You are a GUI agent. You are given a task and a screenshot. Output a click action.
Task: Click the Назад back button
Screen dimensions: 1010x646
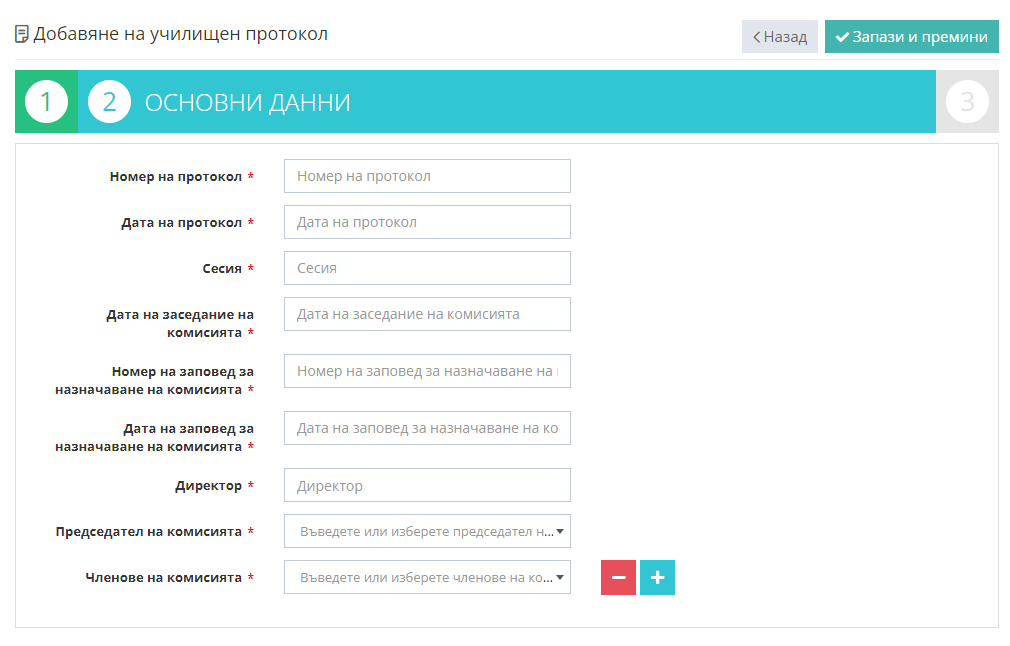pos(780,36)
